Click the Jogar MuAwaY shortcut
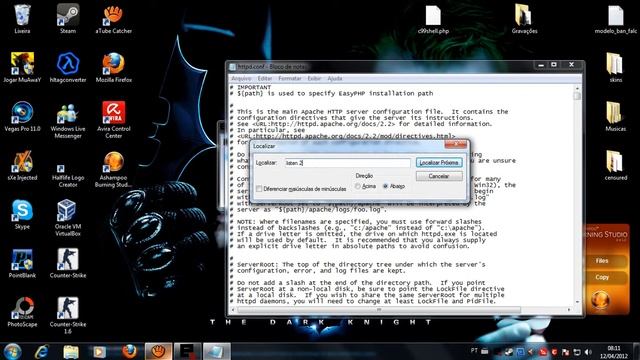This screenshot has height=360, width=640. tap(22, 68)
